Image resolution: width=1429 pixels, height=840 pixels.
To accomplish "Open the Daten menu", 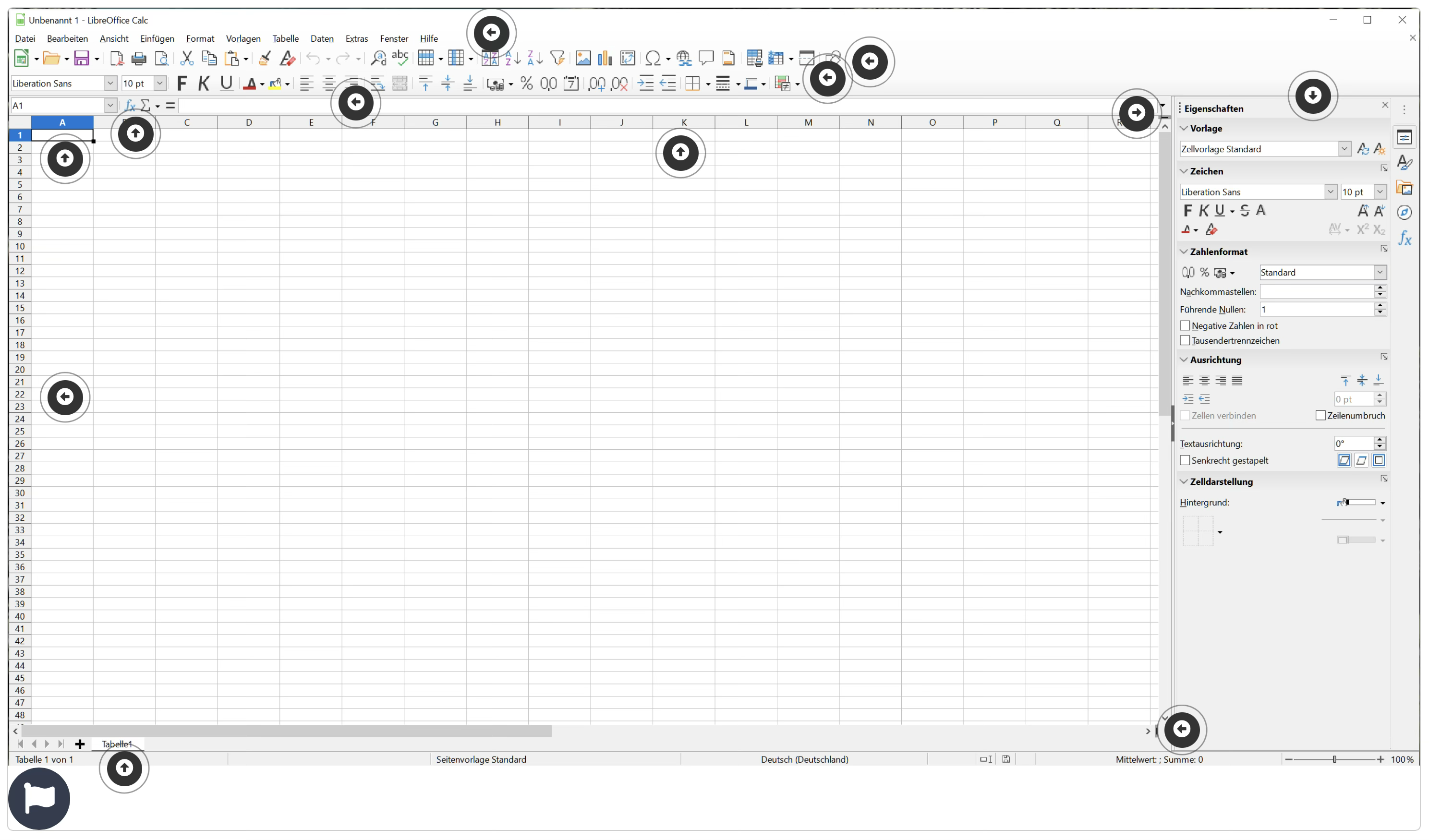I will (322, 38).
